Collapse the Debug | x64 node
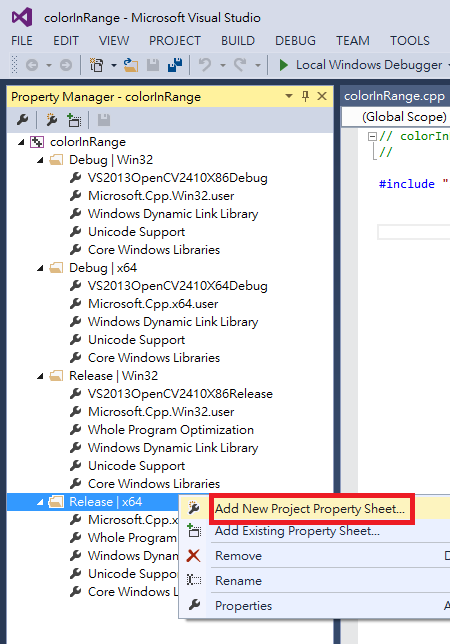The height and width of the screenshot is (644, 450). click(x=40, y=268)
